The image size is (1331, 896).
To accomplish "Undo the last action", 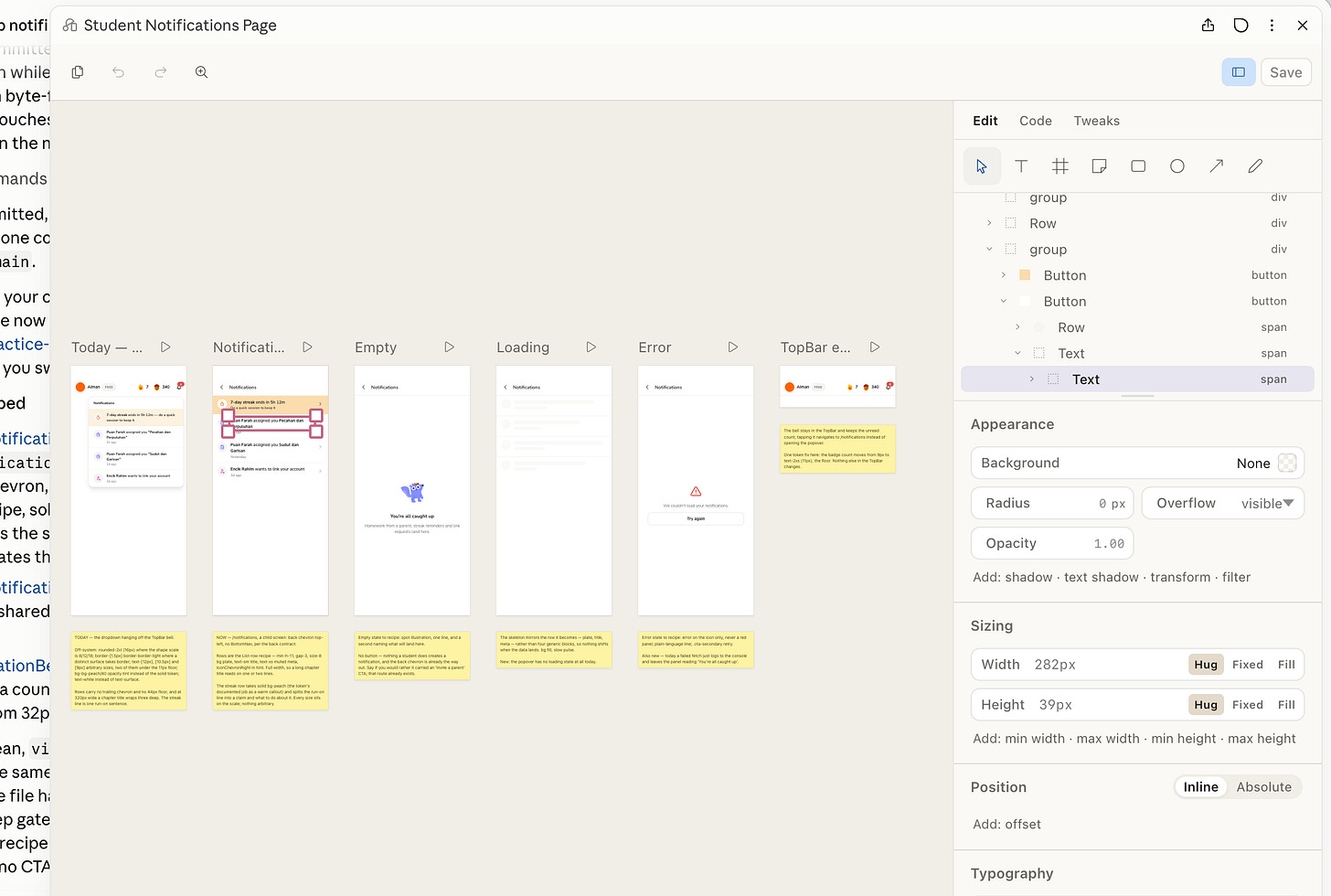I will tap(118, 72).
